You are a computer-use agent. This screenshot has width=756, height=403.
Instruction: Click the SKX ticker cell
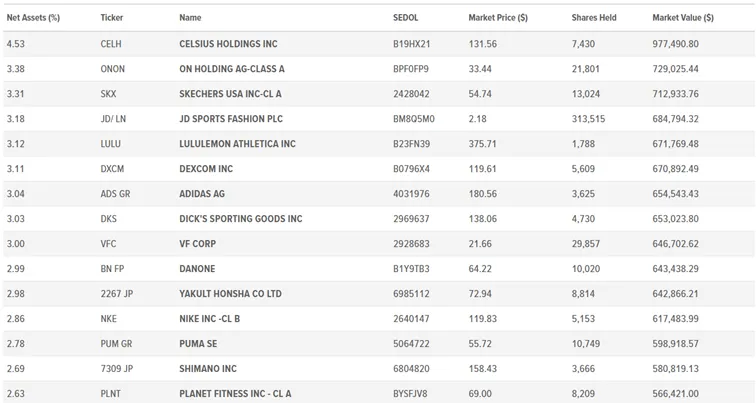pos(108,94)
